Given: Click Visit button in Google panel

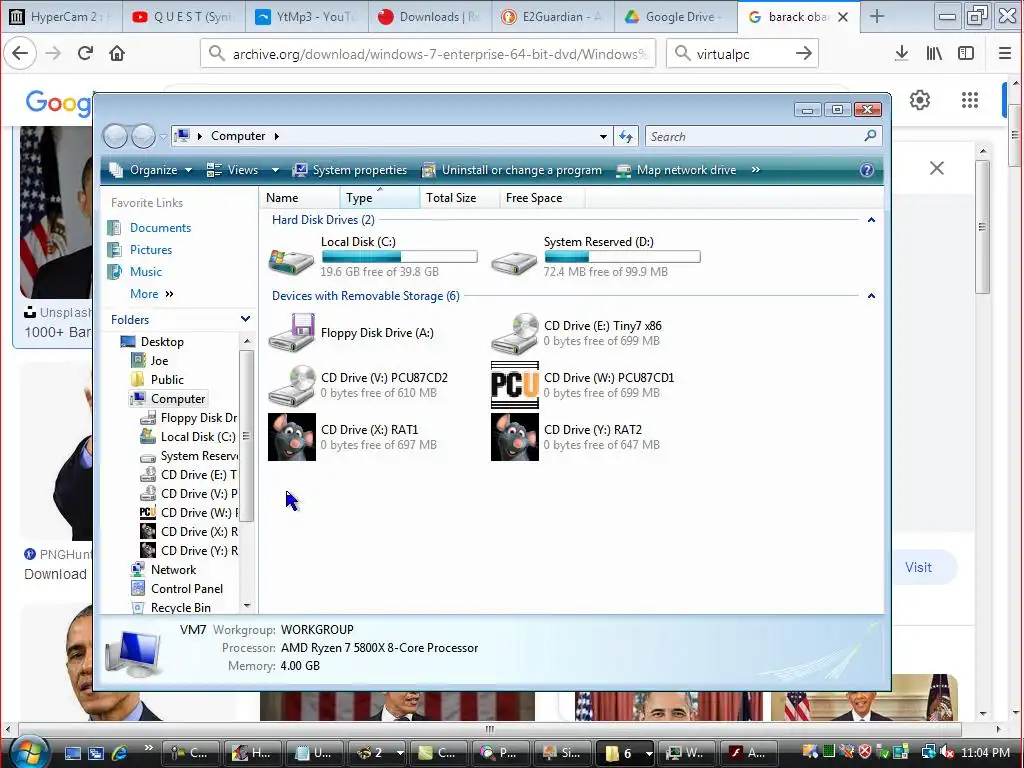Looking at the screenshot, I should 918,568.
